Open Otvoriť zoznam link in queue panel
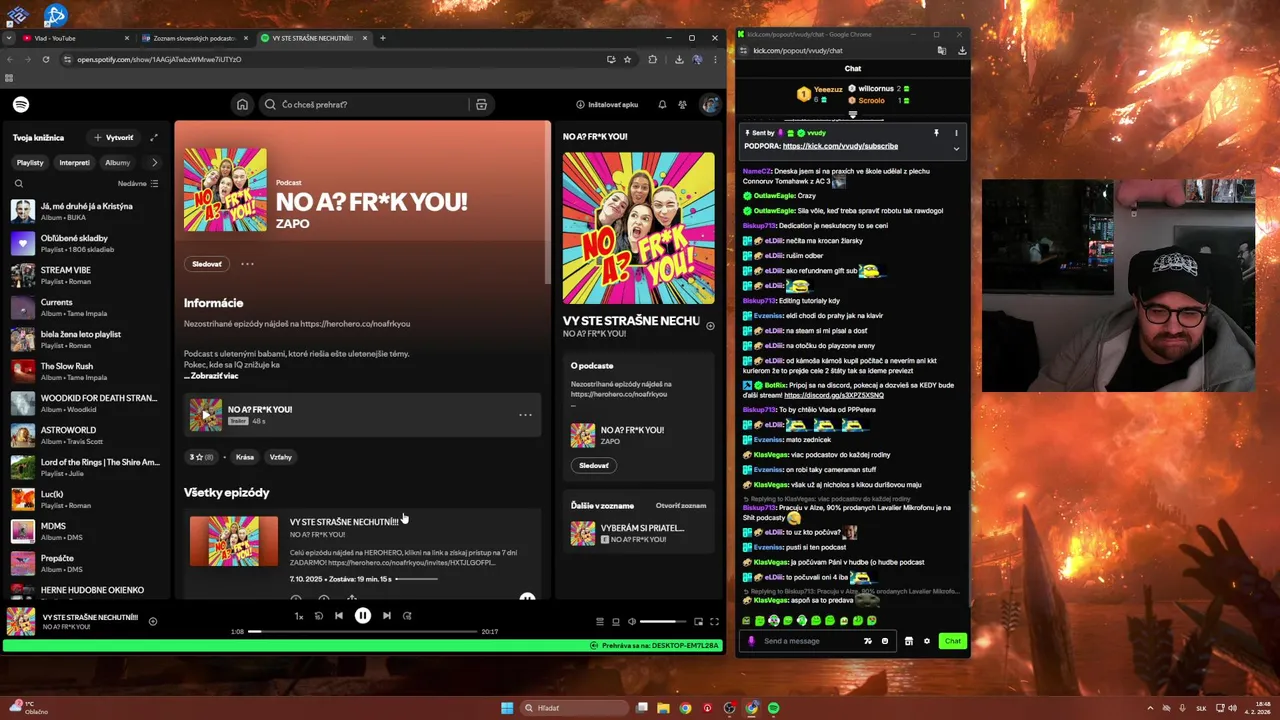This screenshot has width=1280, height=720. click(680, 506)
